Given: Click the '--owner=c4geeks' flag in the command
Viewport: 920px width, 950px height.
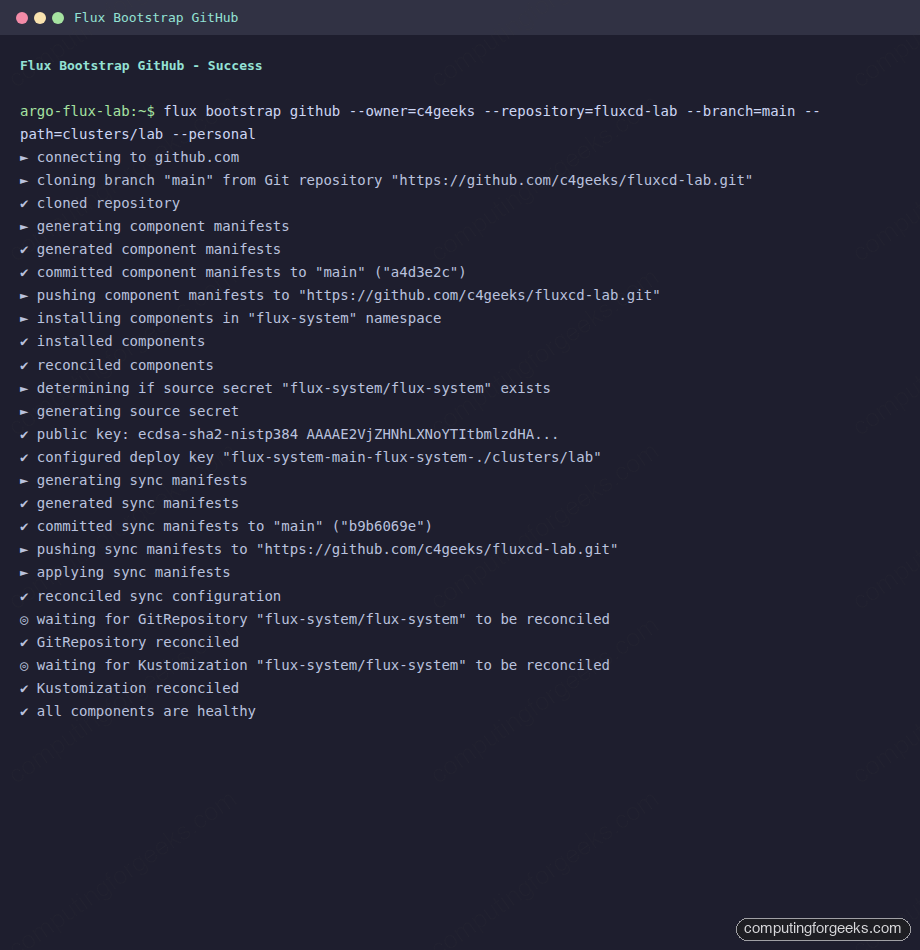Looking at the screenshot, I should point(412,111).
